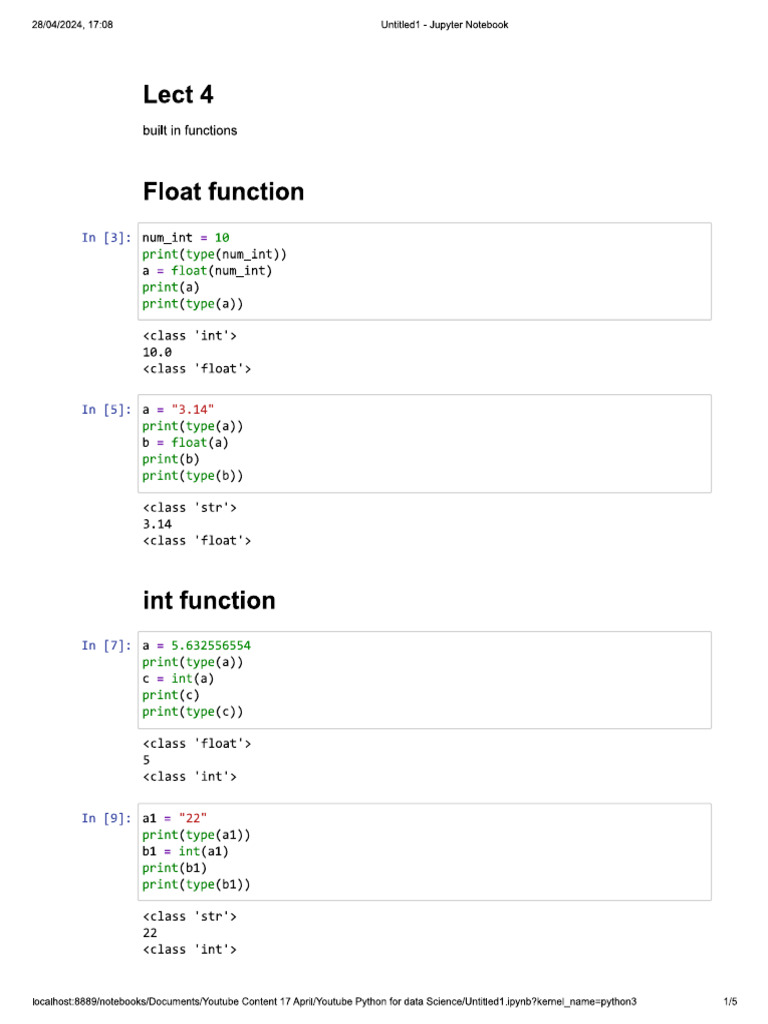Select the In [5] cell prompt

[x=106, y=409]
